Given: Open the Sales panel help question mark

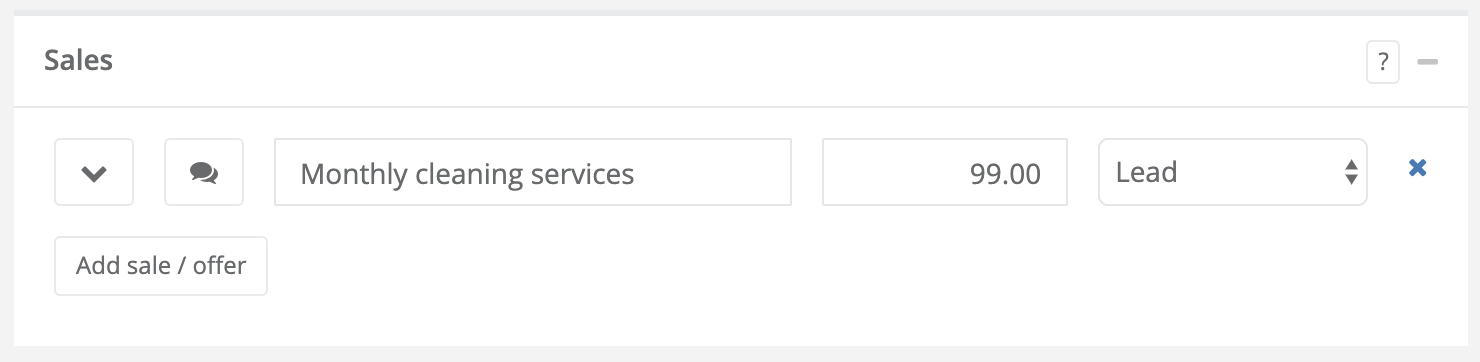Looking at the screenshot, I should 1382,62.
